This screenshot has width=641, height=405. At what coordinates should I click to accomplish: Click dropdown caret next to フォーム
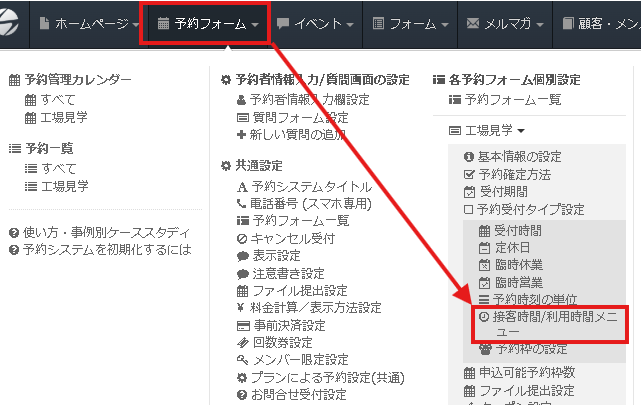point(445,25)
